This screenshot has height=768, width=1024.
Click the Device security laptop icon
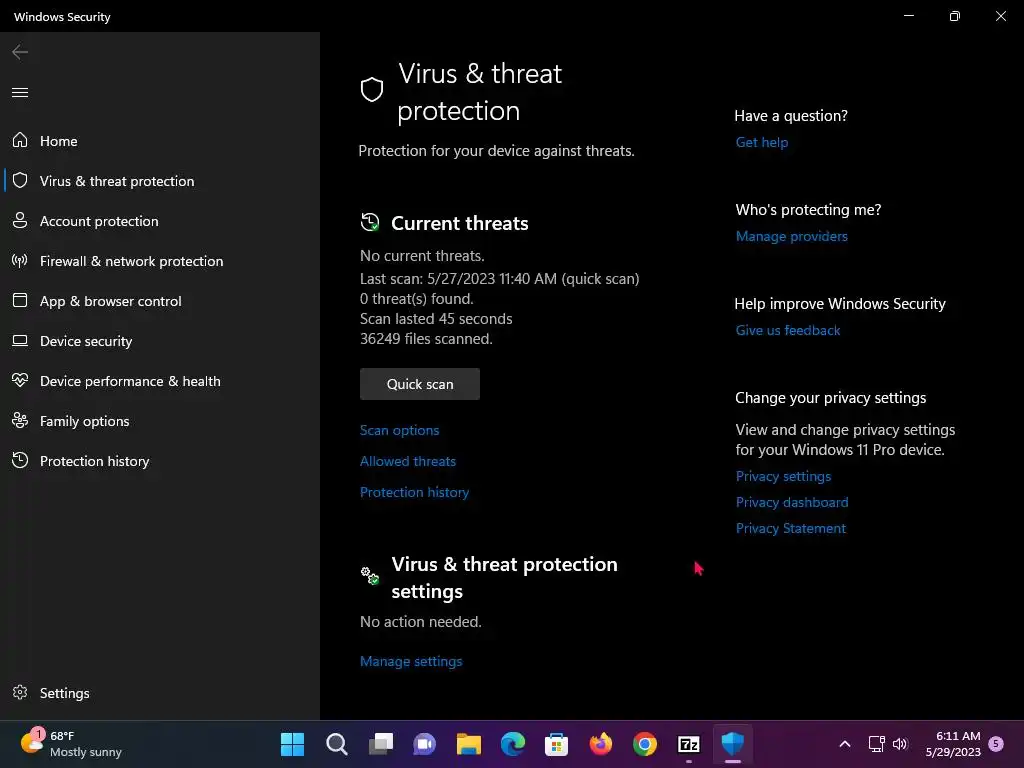coord(20,340)
